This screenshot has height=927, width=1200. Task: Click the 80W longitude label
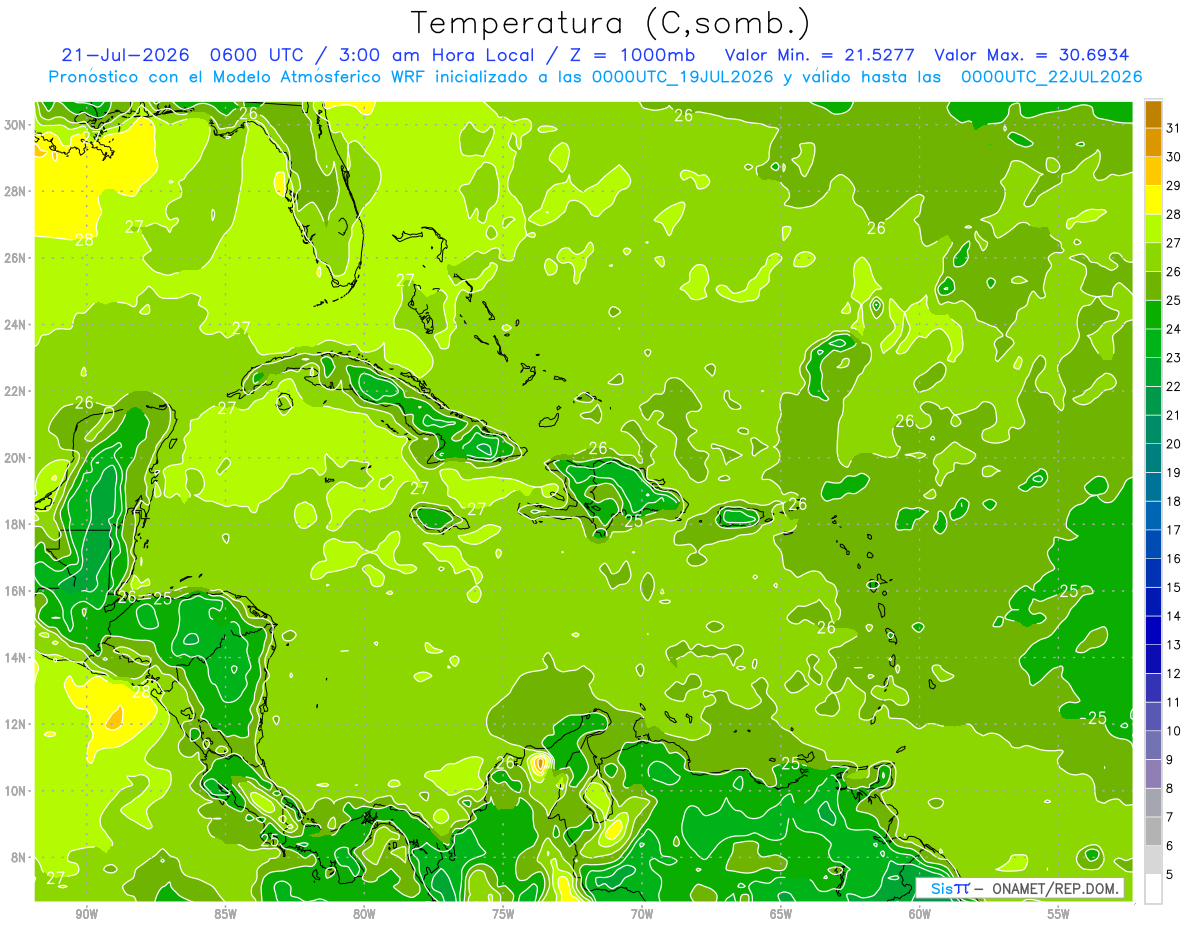[364, 914]
